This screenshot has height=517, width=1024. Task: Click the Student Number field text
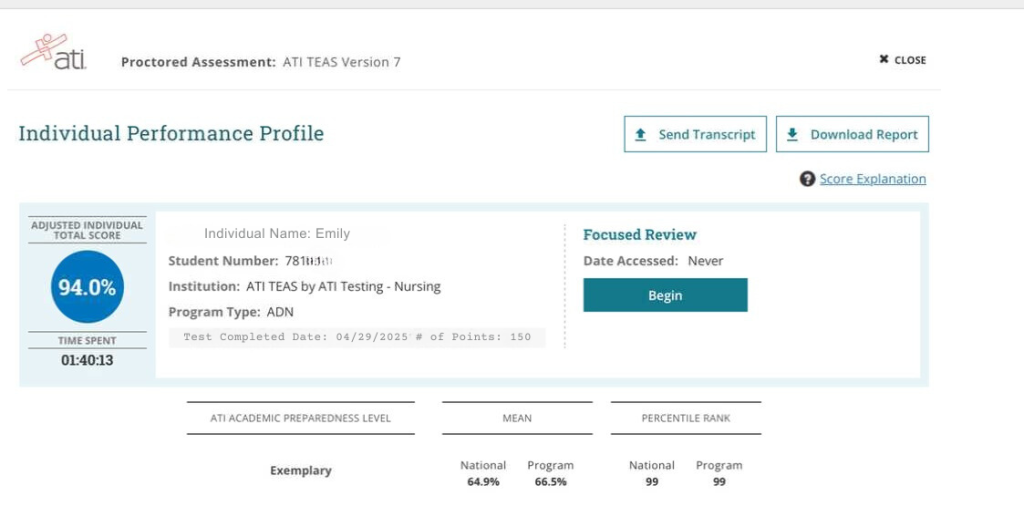[251, 261]
